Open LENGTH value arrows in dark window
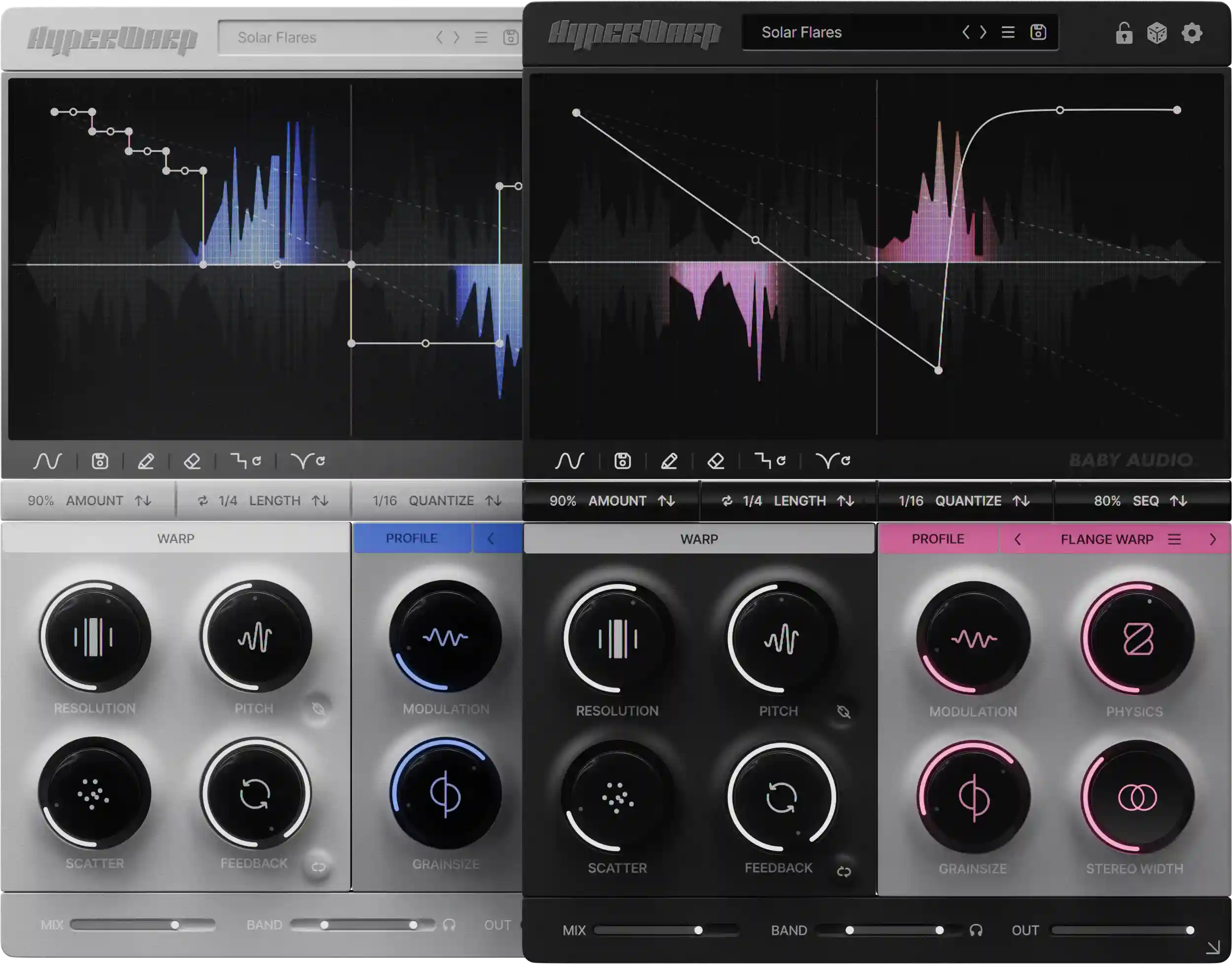Image resolution: width=1232 pixels, height=964 pixels. [x=845, y=501]
